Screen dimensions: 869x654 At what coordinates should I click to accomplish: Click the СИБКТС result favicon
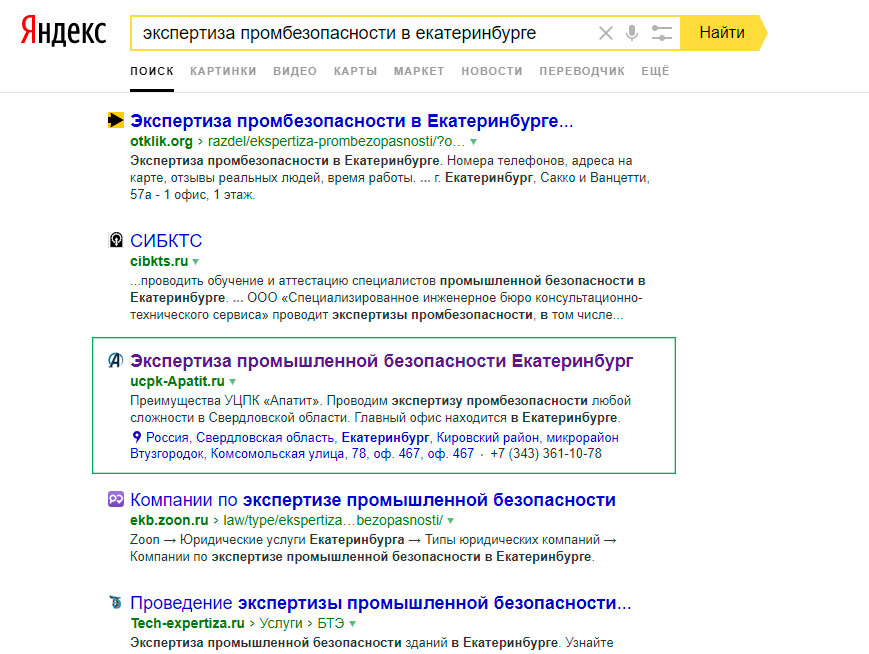click(x=116, y=241)
